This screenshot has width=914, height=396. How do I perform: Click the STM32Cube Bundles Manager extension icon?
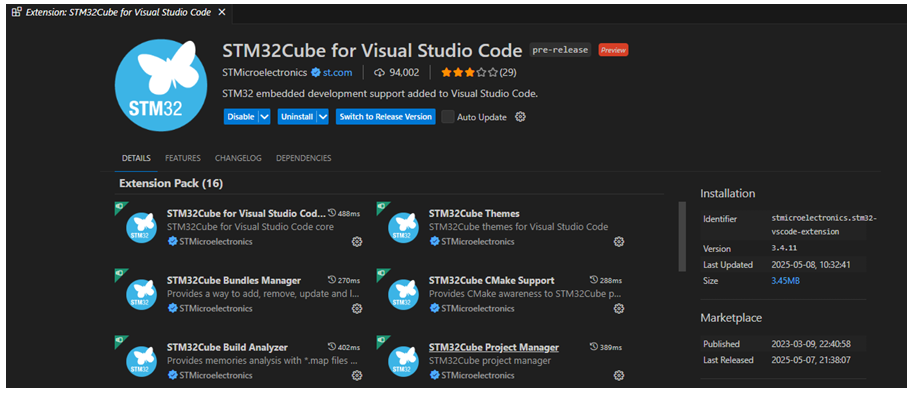142,295
